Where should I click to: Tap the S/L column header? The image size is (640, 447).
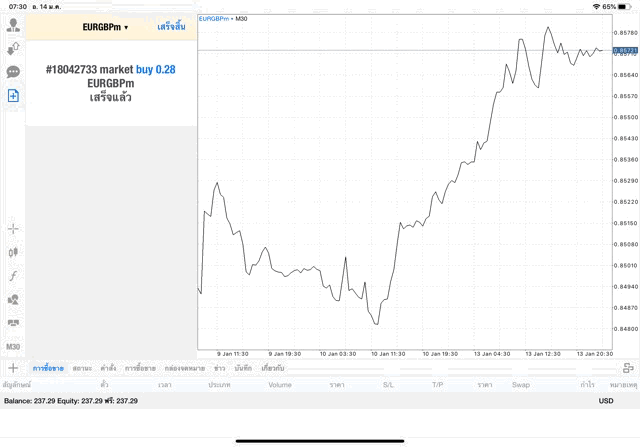[x=389, y=384]
